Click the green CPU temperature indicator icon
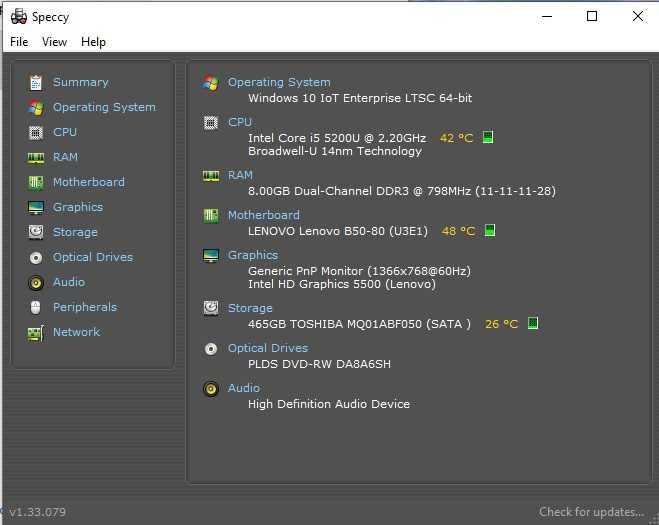Image resolution: width=659 pixels, height=525 pixels. pos(488,137)
